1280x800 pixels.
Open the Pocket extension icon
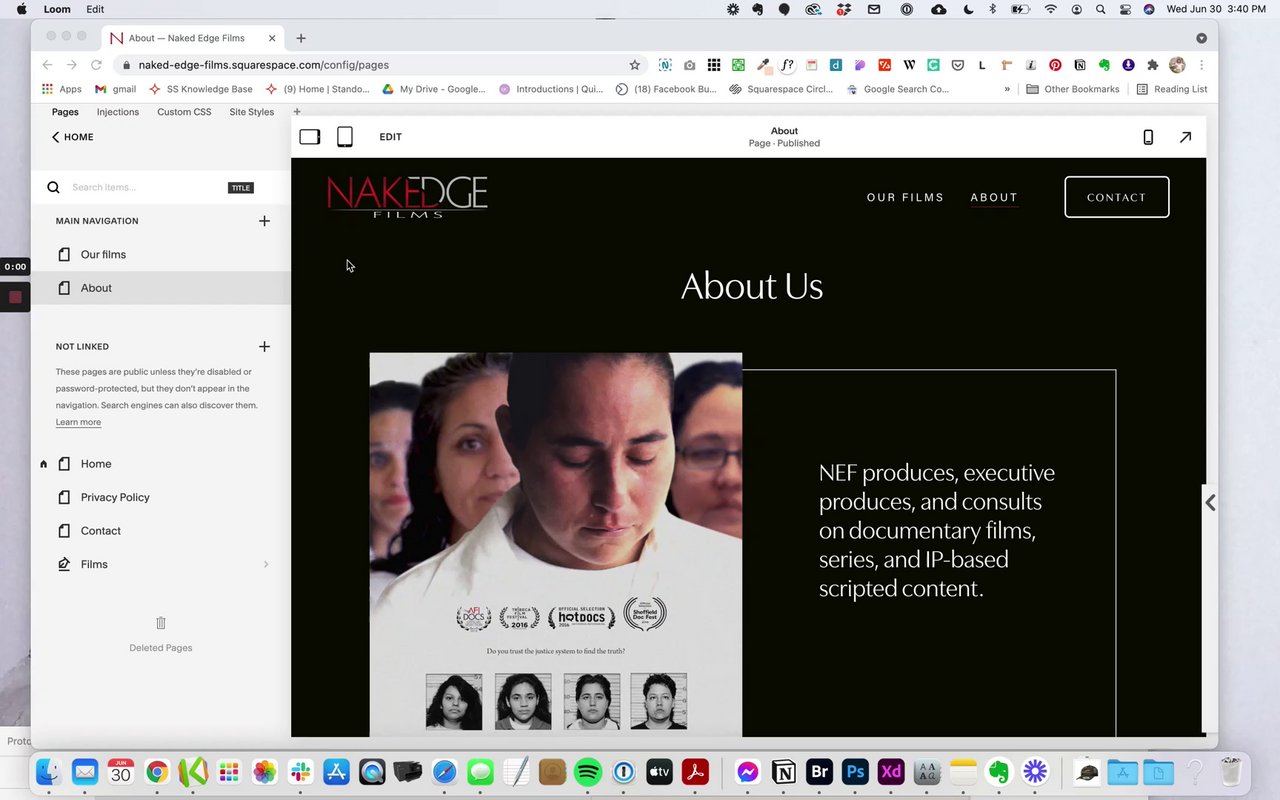click(957, 65)
